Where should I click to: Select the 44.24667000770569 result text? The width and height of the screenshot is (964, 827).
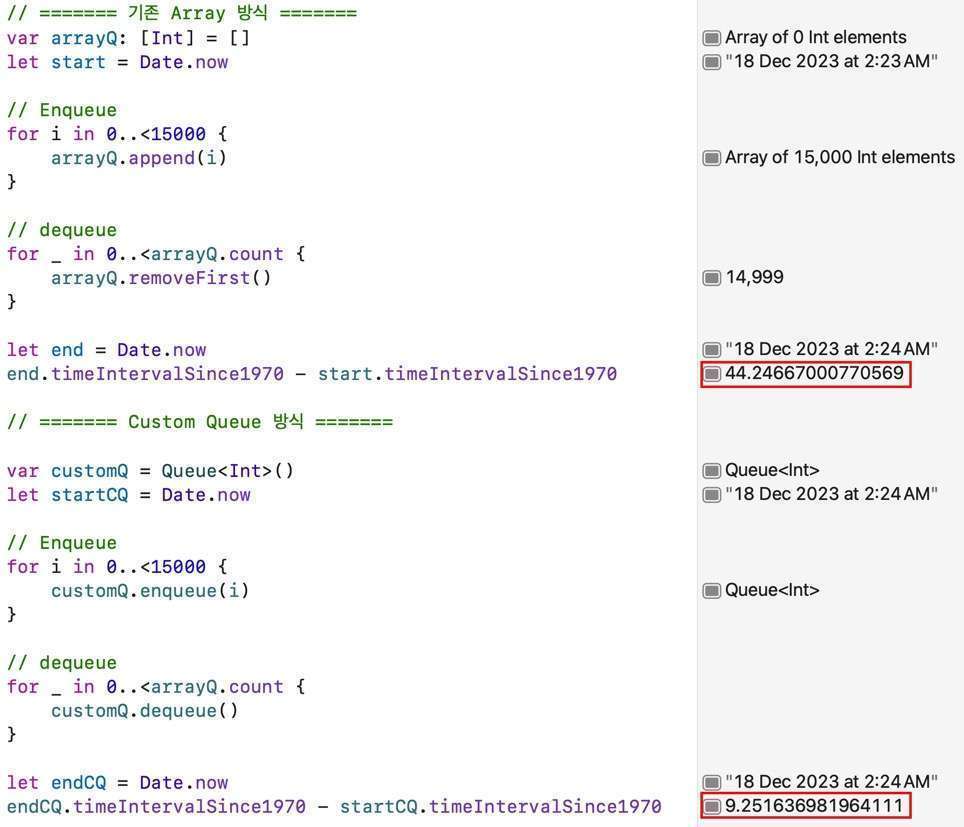(814, 374)
